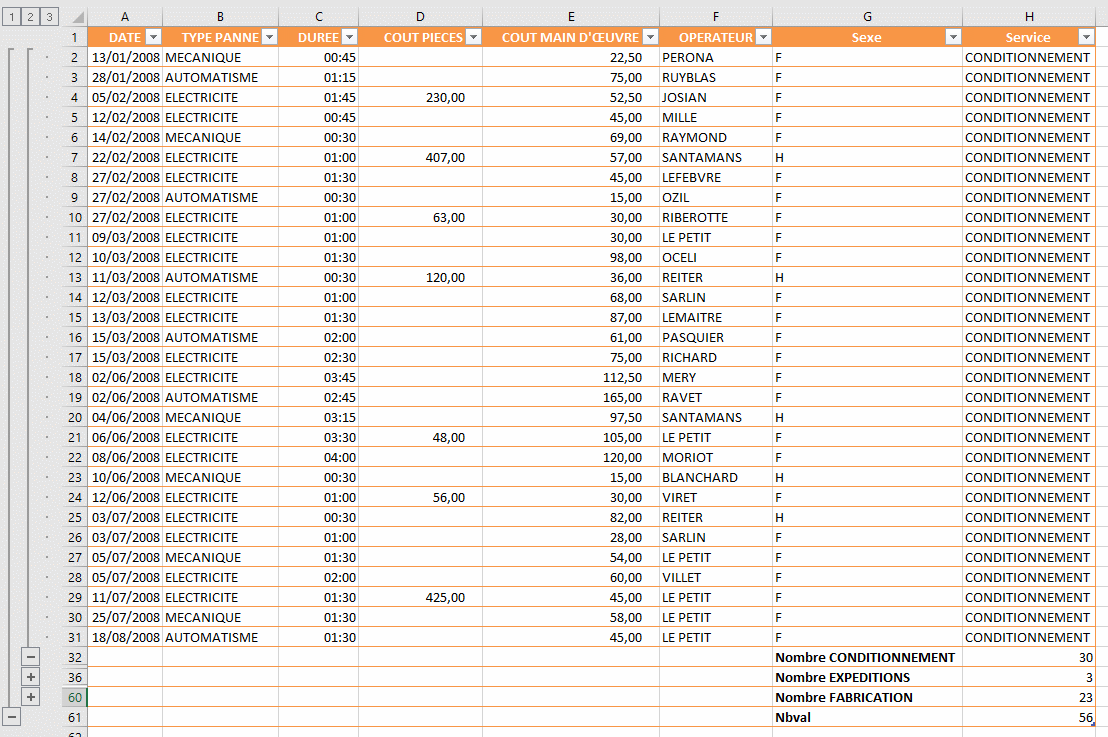The height and width of the screenshot is (737, 1108).
Task: Expand the FABRICATION group at row 60
Action: tap(31, 697)
